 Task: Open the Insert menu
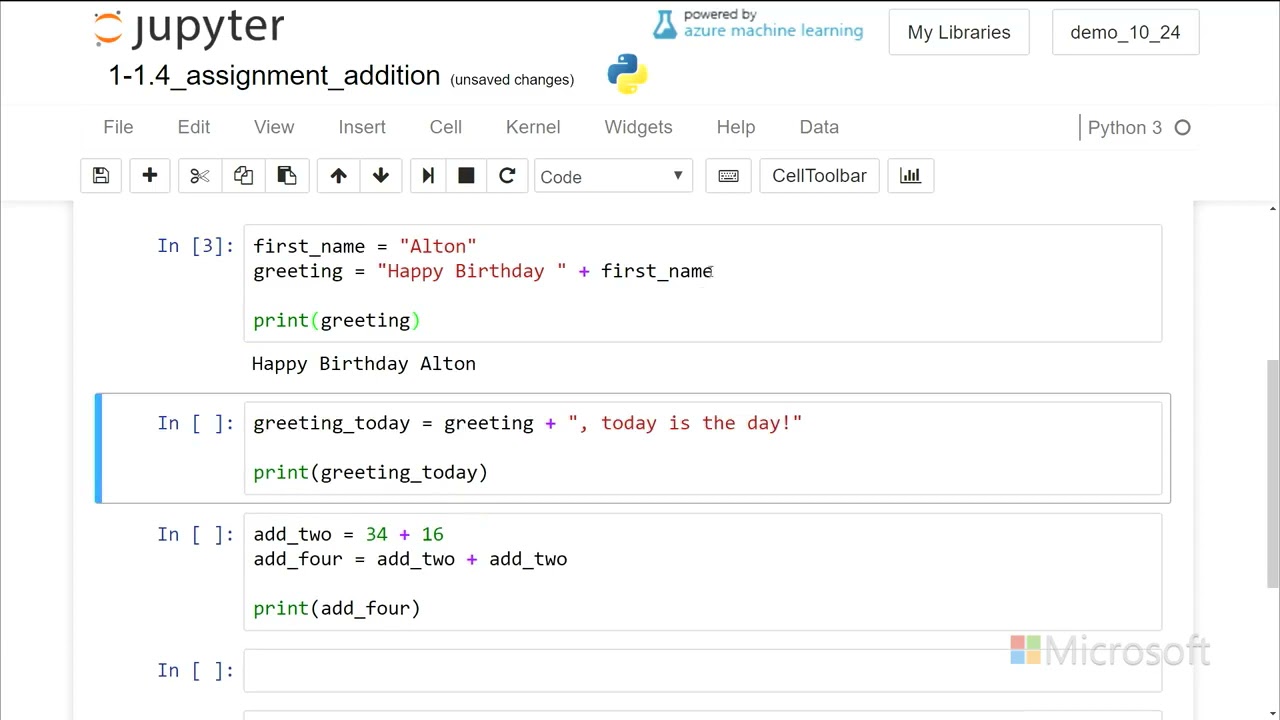(362, 127)
